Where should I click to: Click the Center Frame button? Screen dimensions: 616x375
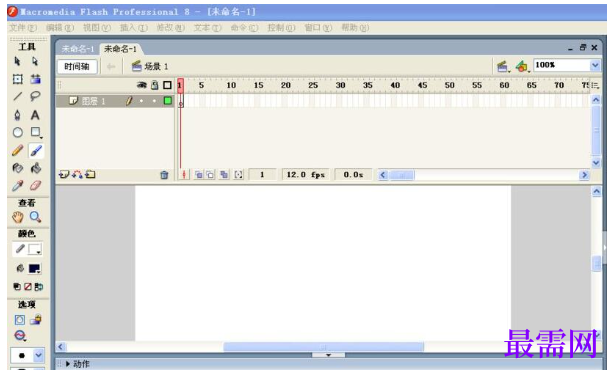click(x=184, y=175)
